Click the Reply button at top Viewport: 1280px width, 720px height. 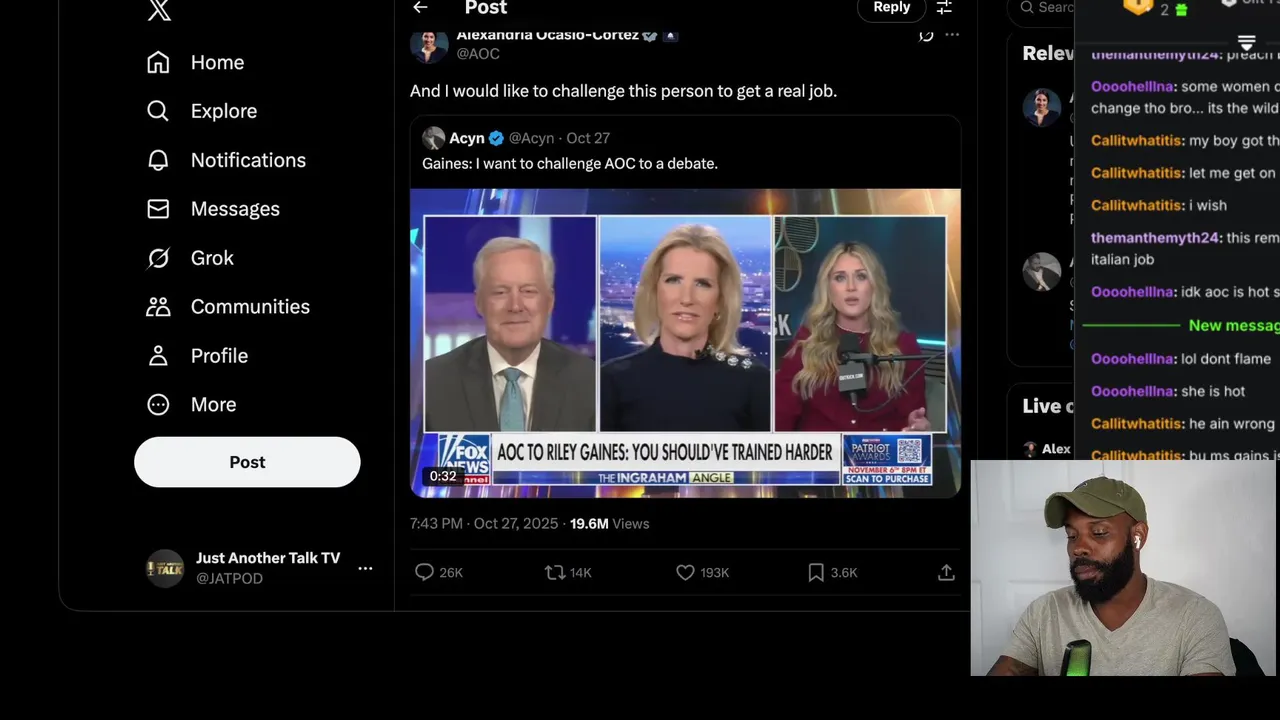[891, 8]
